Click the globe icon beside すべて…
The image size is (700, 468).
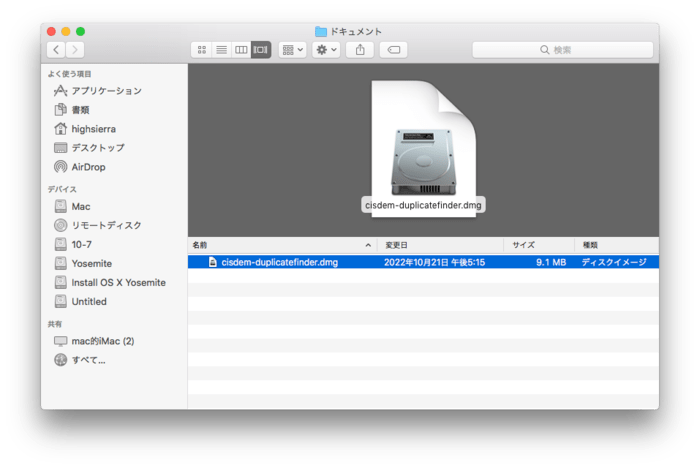[60, 360]
